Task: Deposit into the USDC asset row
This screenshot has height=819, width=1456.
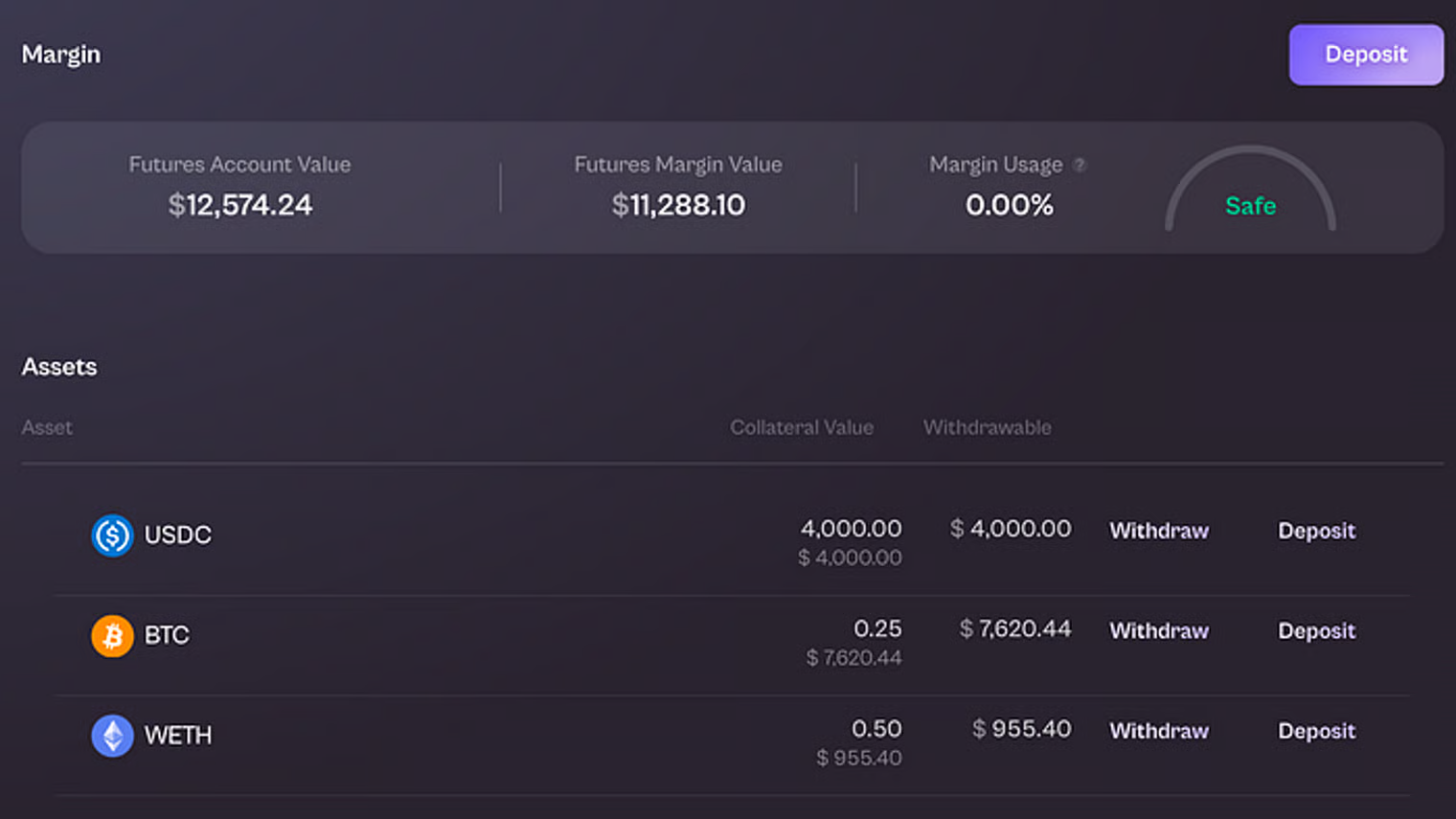Action: click(x=1316, y=531)
